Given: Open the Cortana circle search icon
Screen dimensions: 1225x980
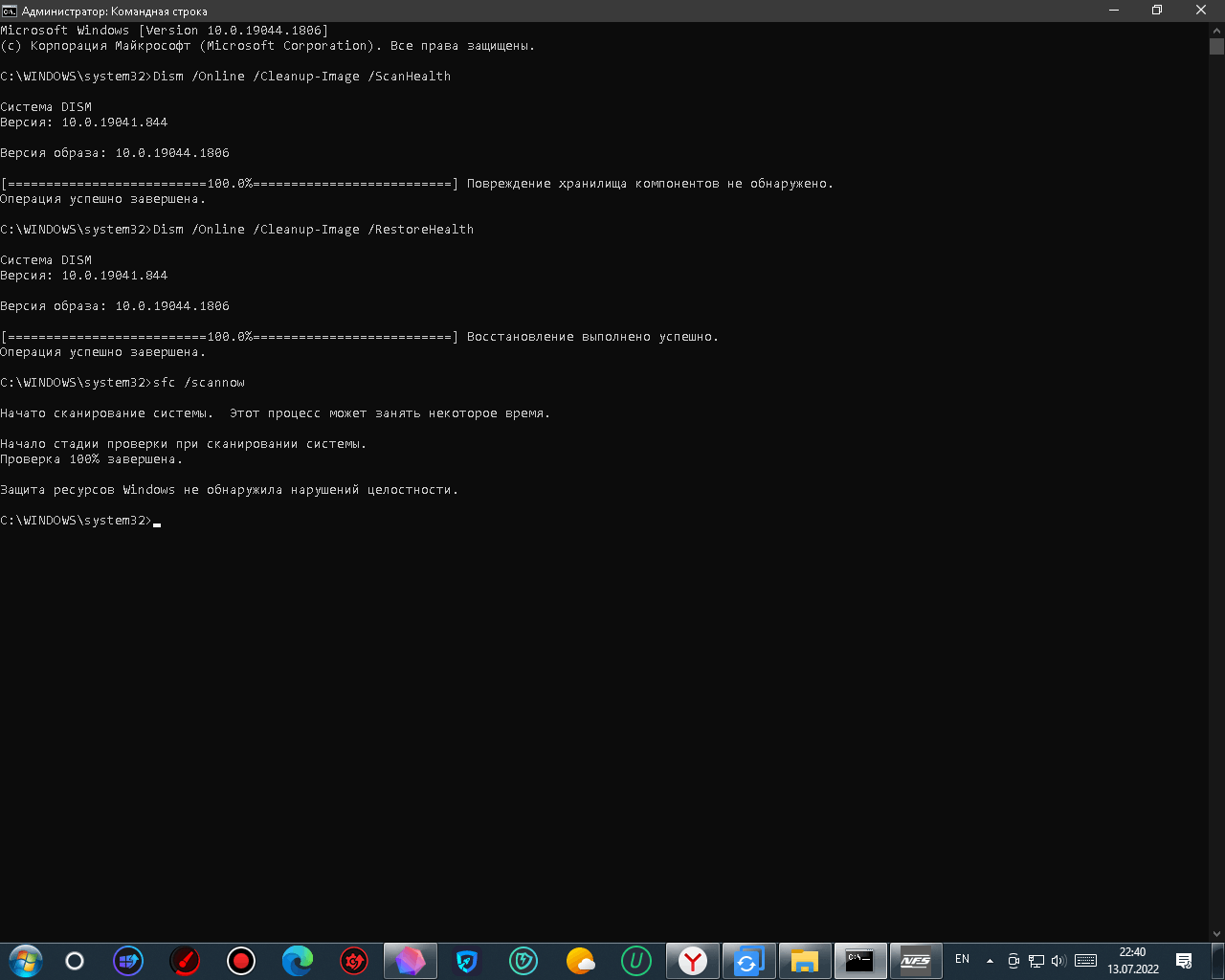Looking at the screenshot, I should tap(75, 961).
